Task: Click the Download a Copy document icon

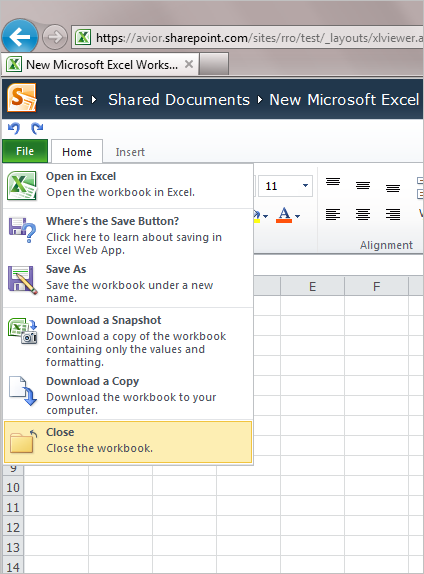Action: pos(23,390)
